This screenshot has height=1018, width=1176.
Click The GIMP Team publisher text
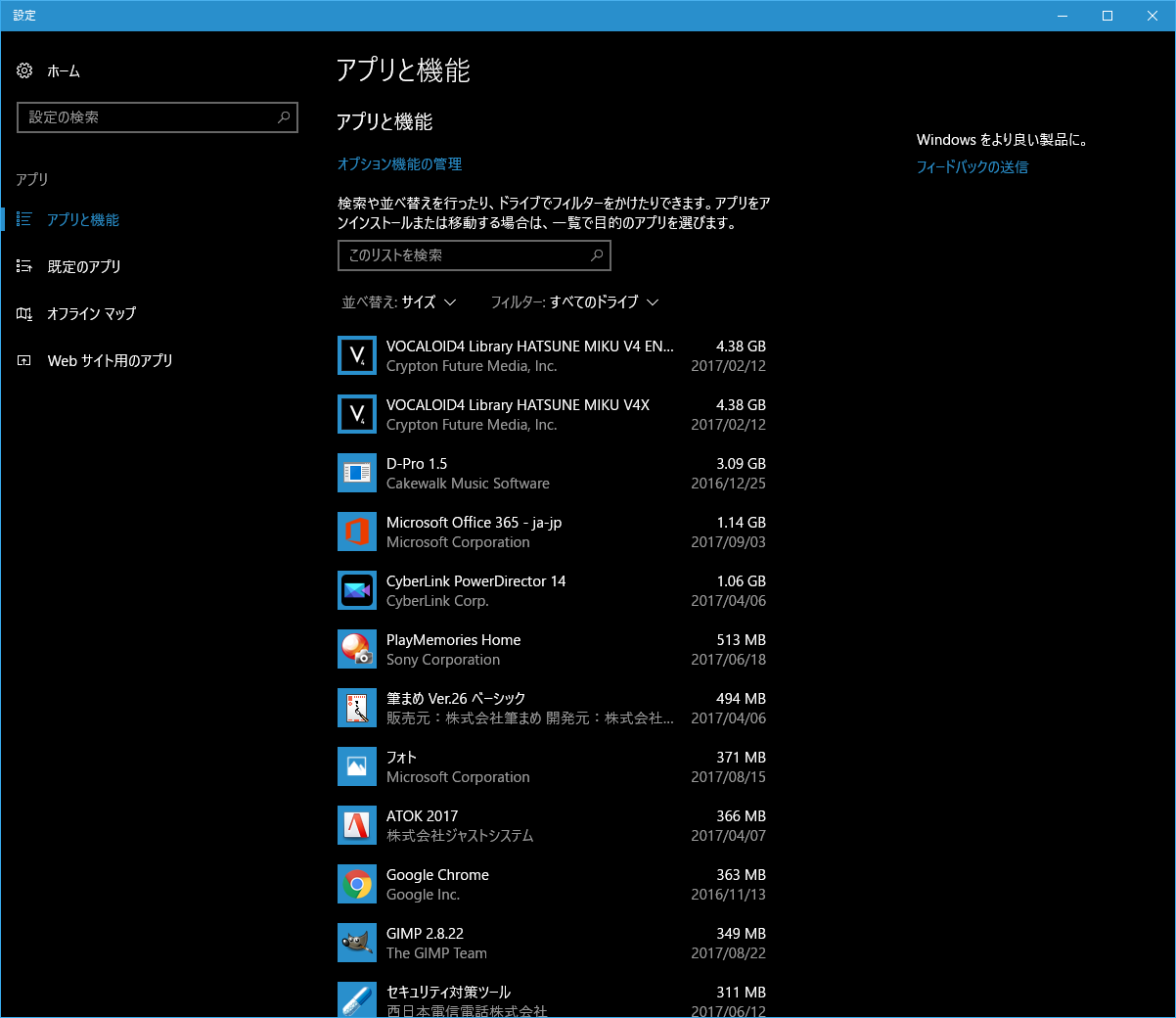click(436, 953)
